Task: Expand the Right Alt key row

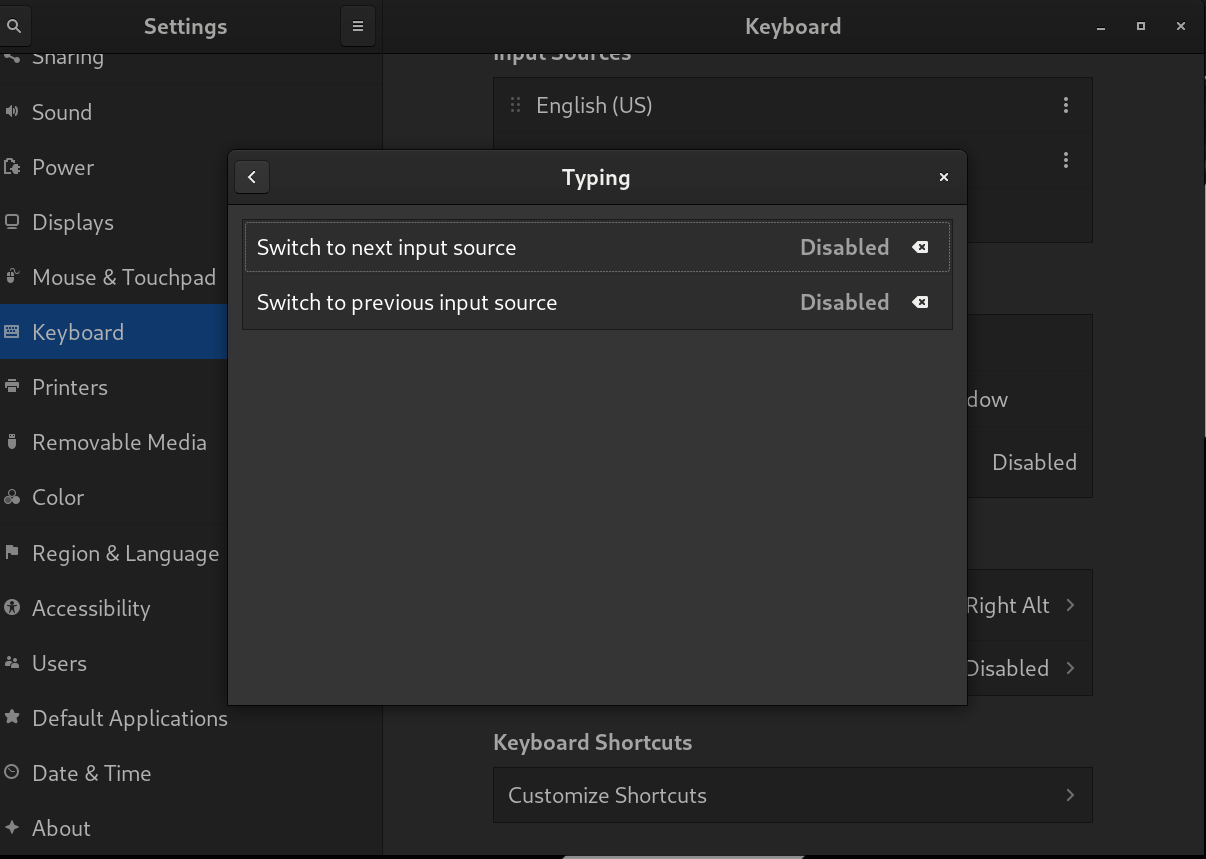Action: tap(1070, 605)
